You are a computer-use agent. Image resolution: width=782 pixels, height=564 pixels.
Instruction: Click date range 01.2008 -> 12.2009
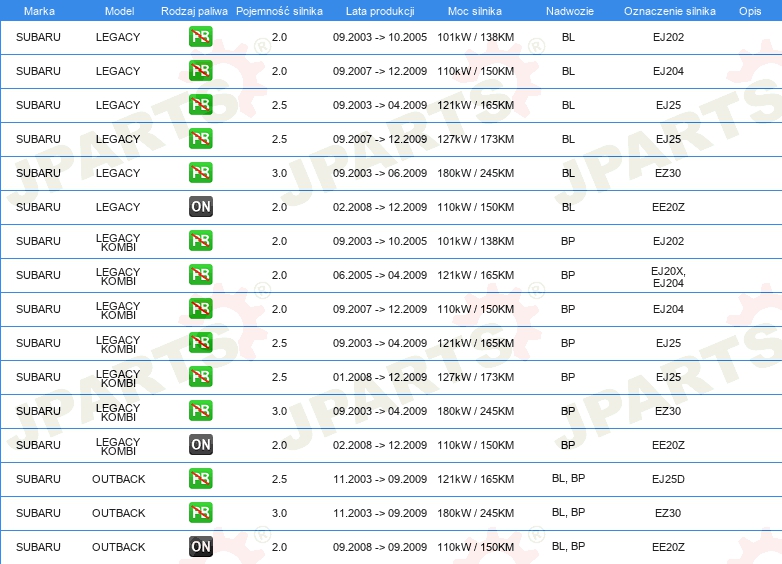[380, 377]
